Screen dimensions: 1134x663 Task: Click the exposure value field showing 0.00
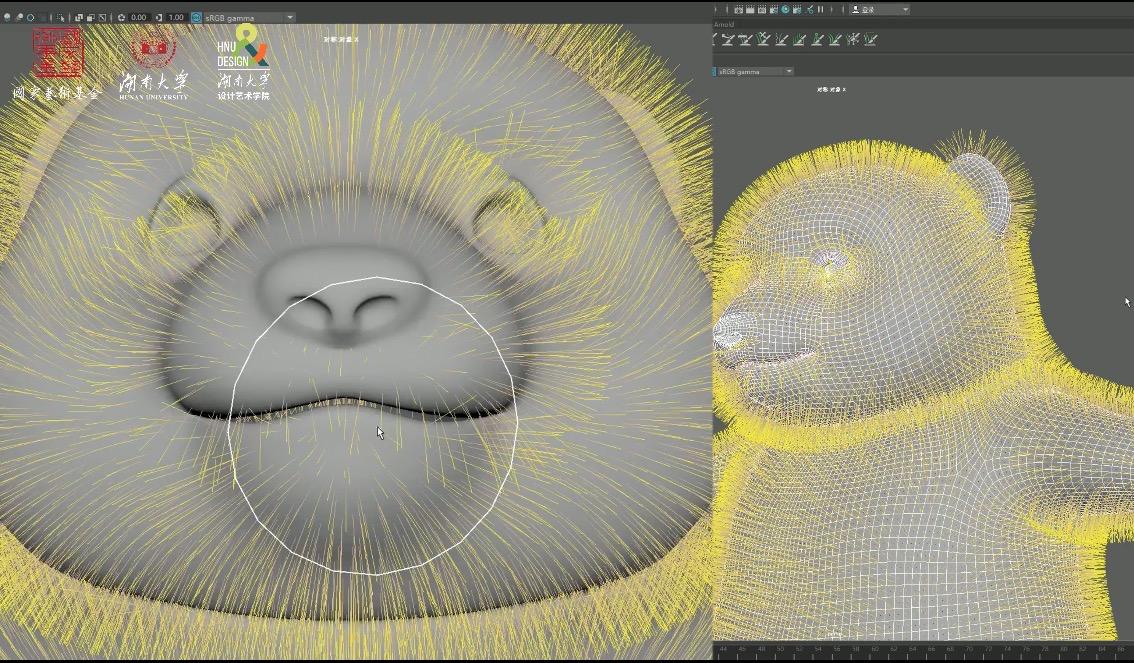(138, 17)
